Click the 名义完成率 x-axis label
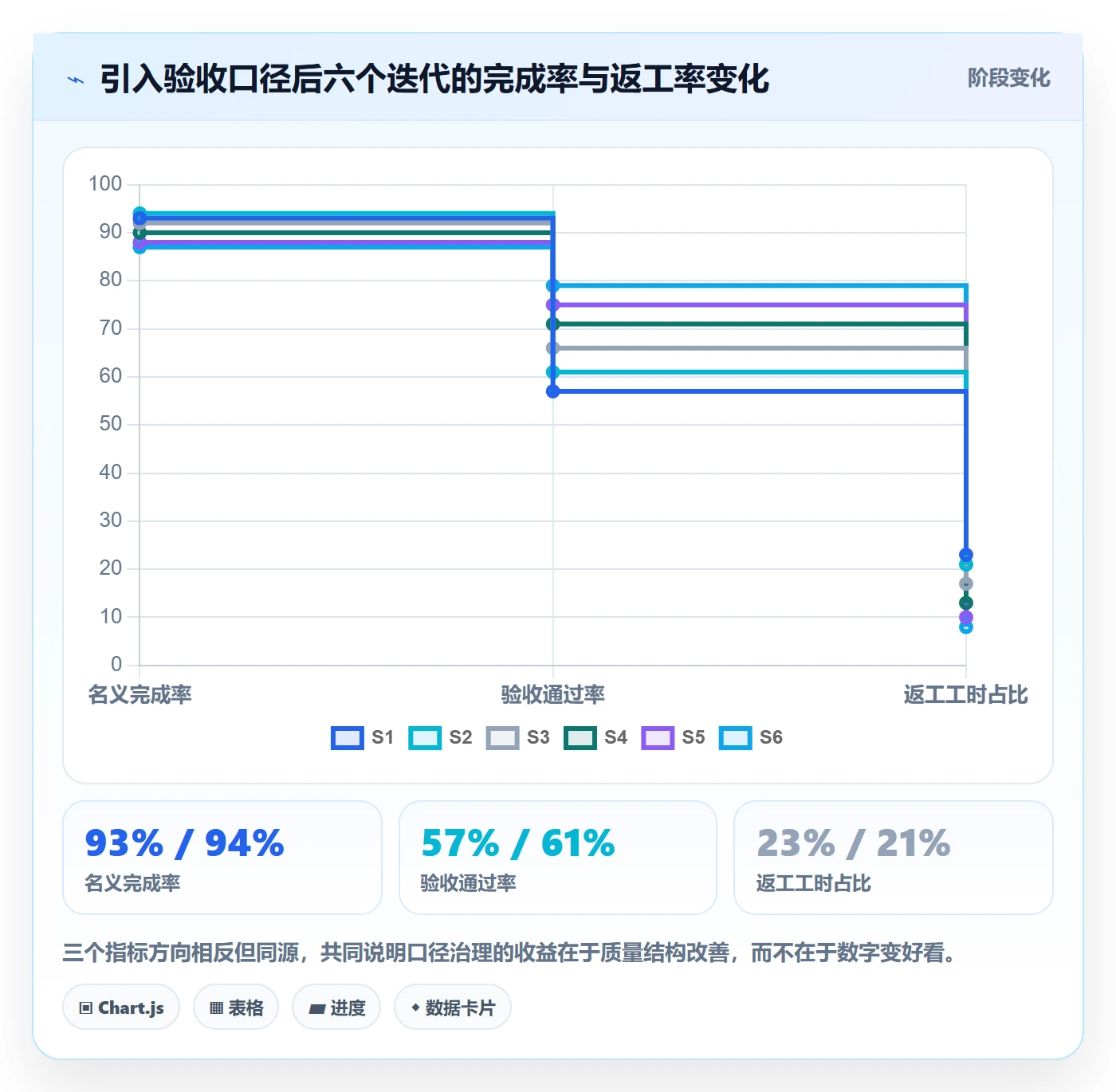Viewport: 1116px width, 1092px height. coord(140,695)
